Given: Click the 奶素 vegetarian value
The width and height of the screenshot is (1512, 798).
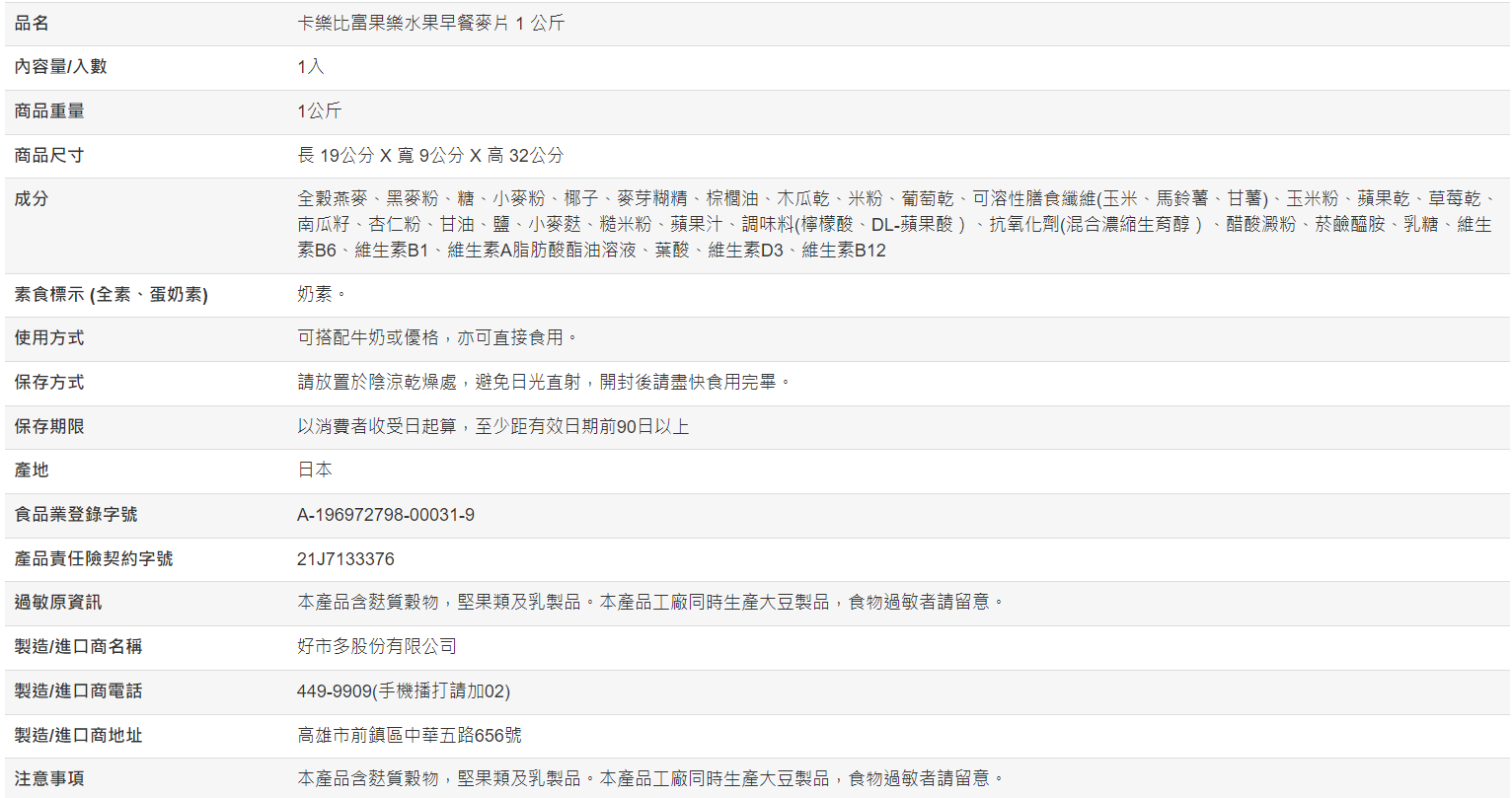Looking at the screenshot, I should pos(322,294).
